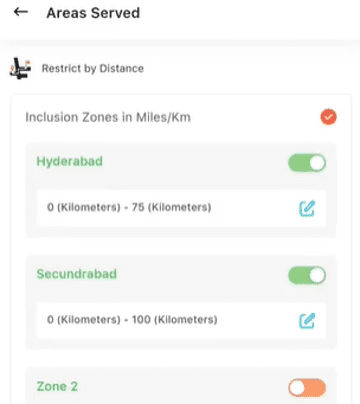Enable the Zone 2 toggle
360x404 pixels.
coord(307,388)
